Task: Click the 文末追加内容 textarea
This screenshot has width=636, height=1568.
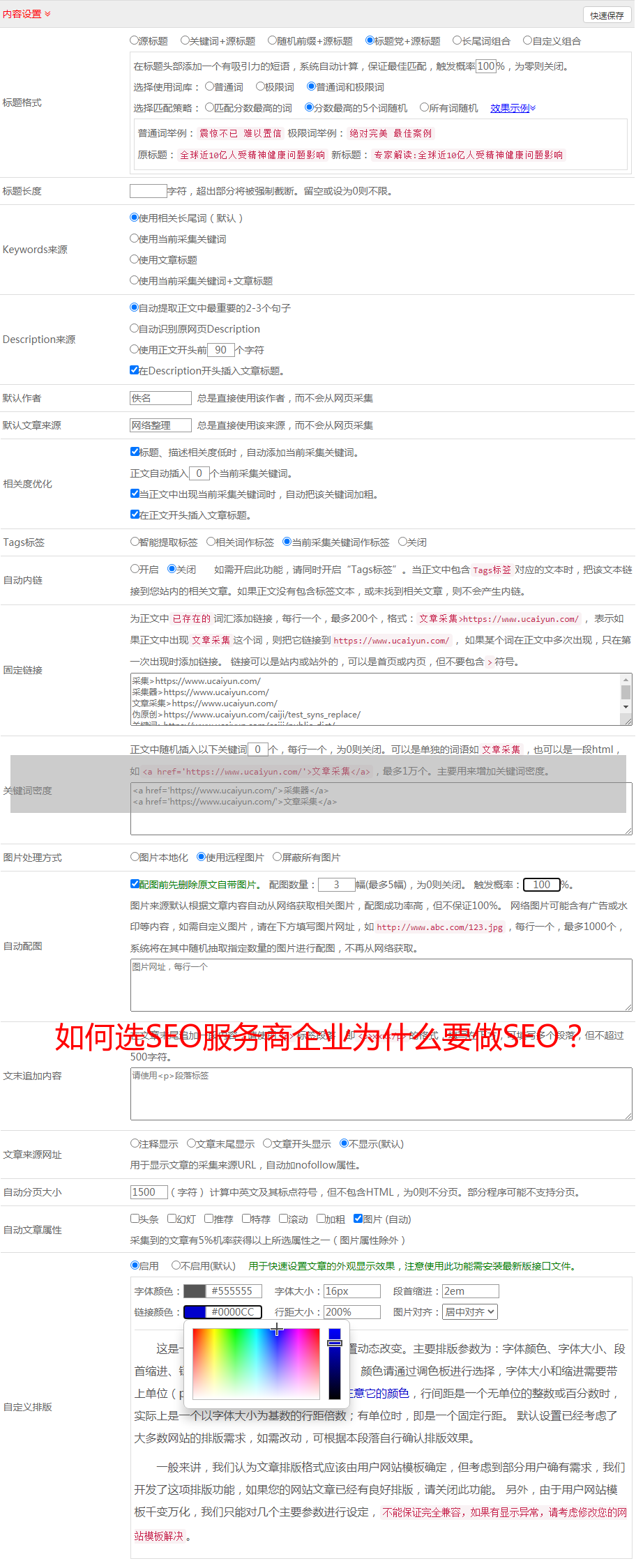Action: point(381,1095)
